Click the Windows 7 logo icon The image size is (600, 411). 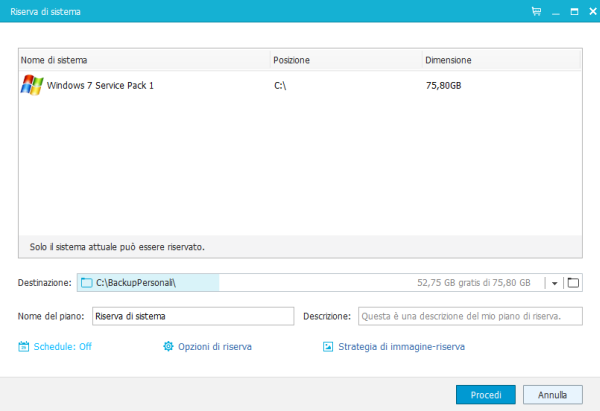tap(32, 85)
